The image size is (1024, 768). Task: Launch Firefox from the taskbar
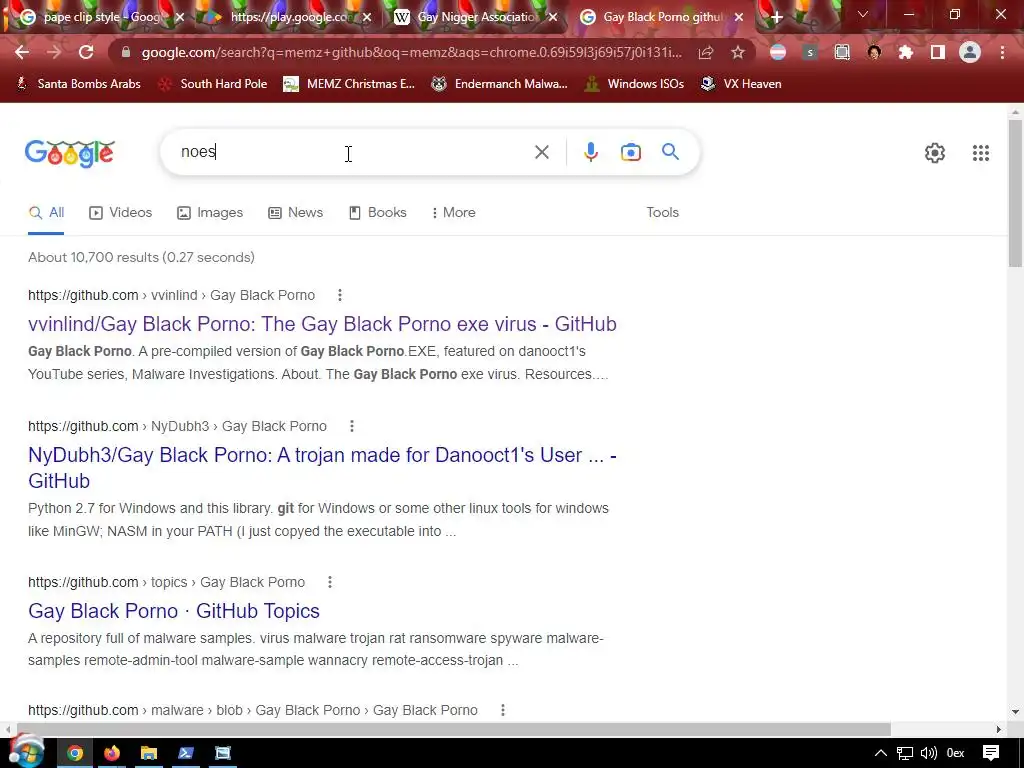112,754
